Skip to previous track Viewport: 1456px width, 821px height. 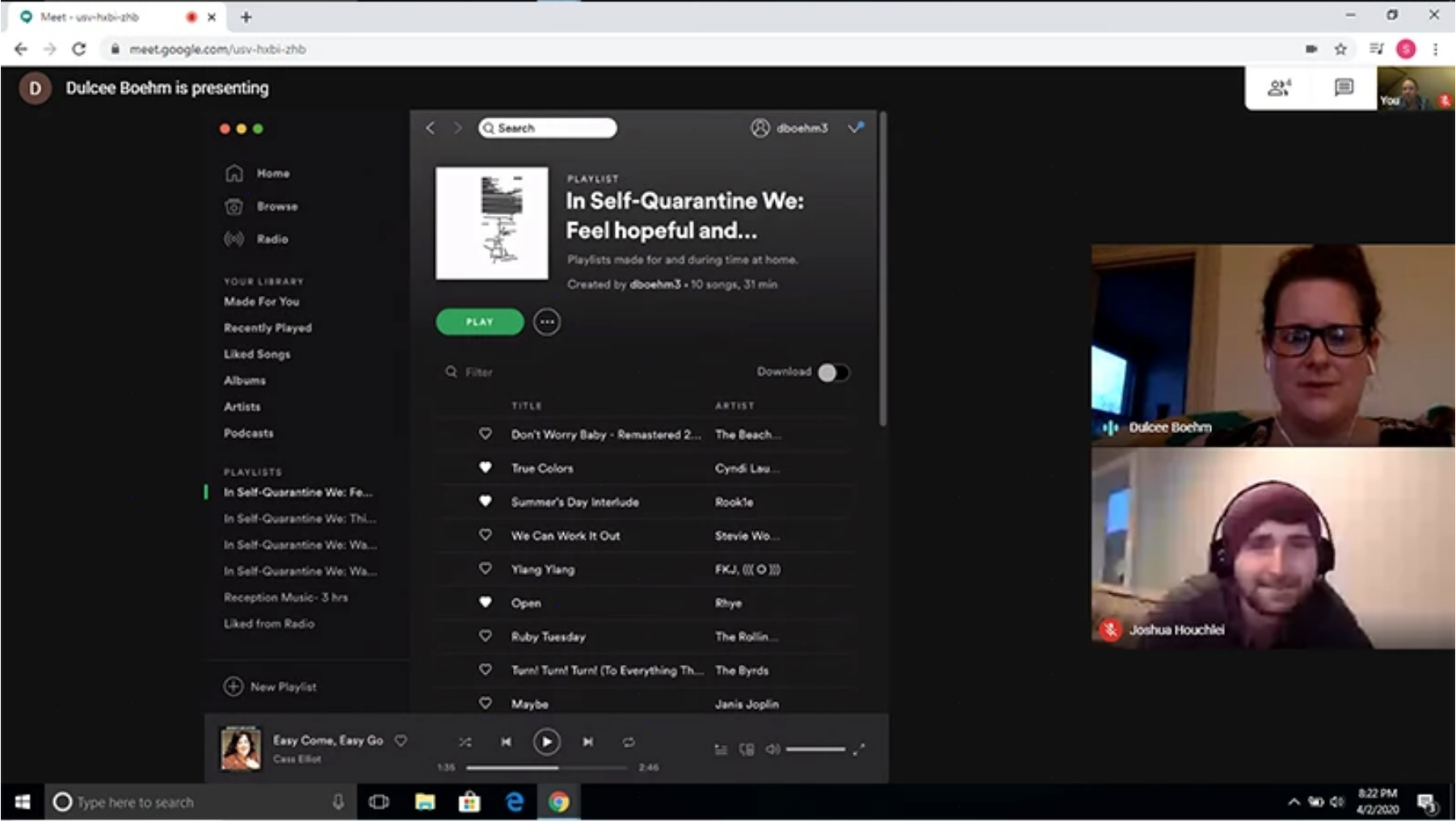(x=506, y=742)
